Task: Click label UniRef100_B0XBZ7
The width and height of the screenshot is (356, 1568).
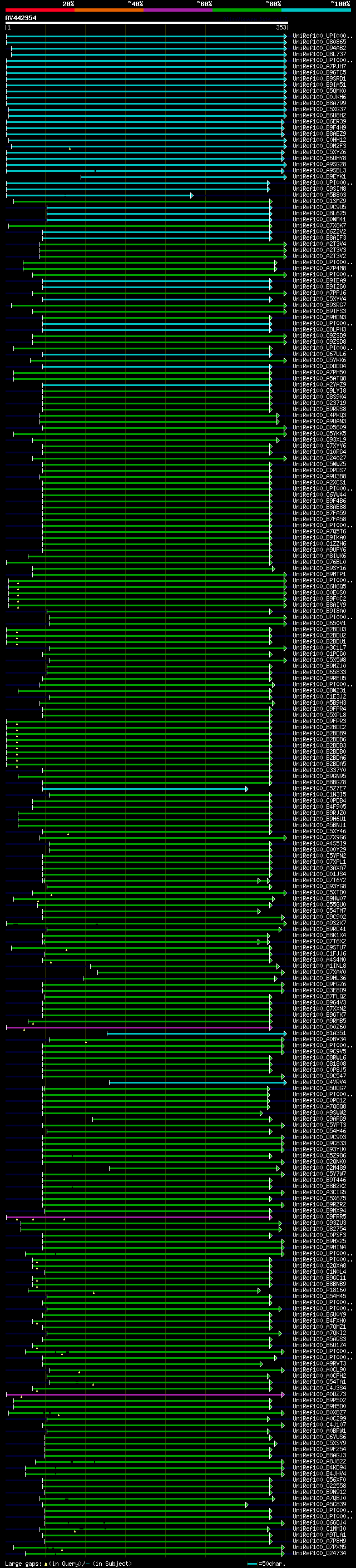Action: pos(319,1412)
